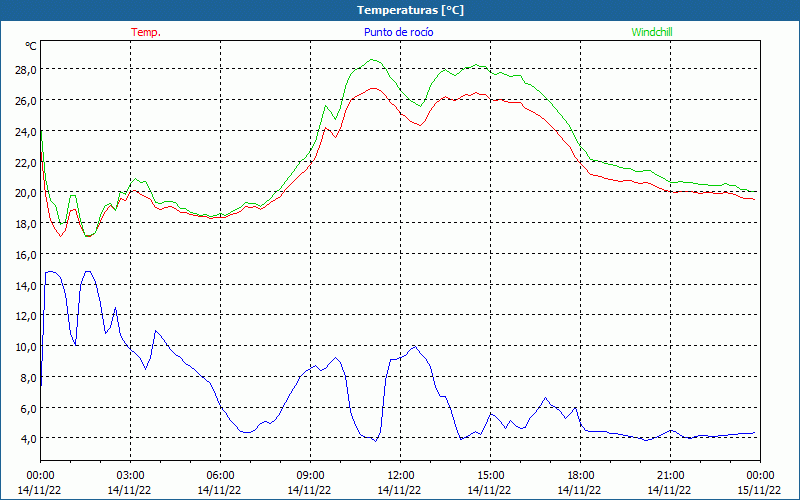Click the '6,0' y-axis value
The image size is (800, 500).
(x=28, y=408)
